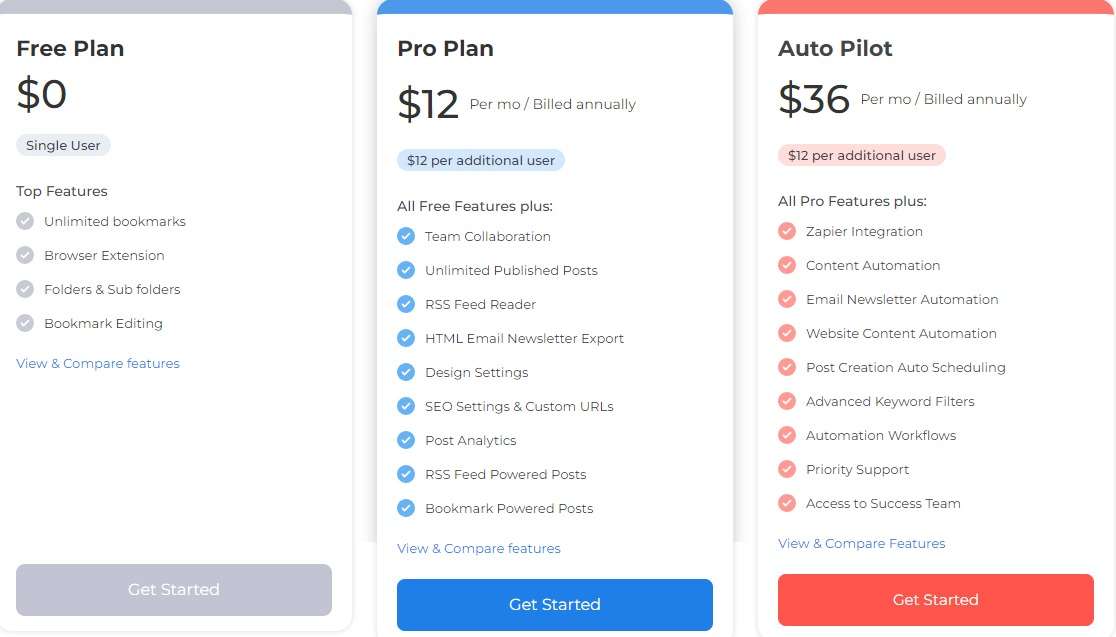Toggle the checkmark beside Bookmark Editing
The image size is (1116, 637).
(24, 323)
